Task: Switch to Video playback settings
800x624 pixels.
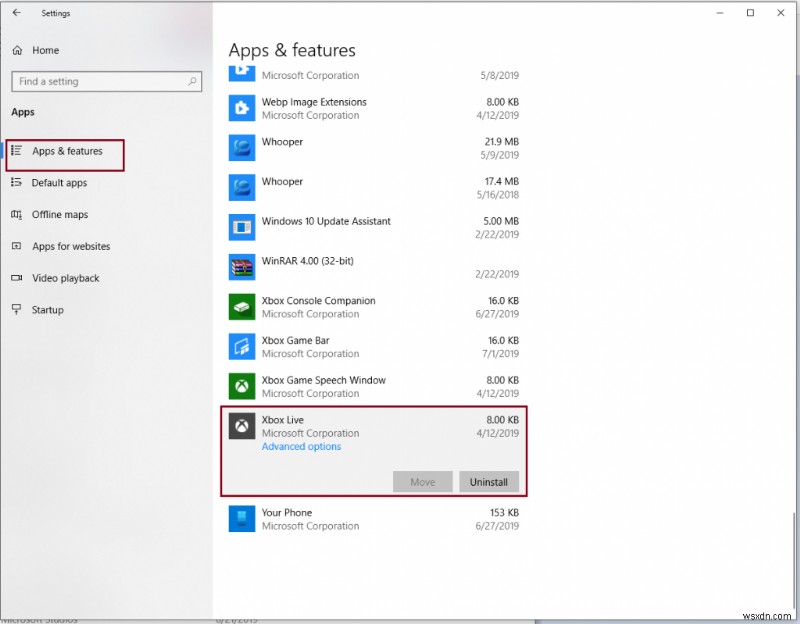Action: point(65,278)
